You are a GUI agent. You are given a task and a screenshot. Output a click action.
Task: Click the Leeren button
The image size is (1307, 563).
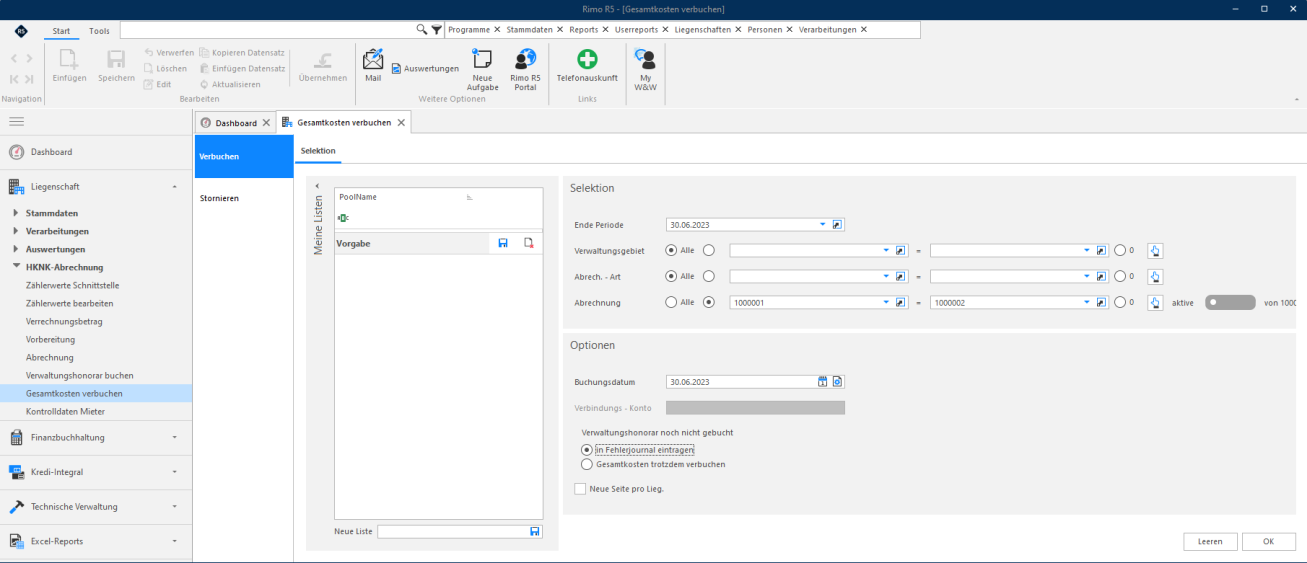point(1210,541)
